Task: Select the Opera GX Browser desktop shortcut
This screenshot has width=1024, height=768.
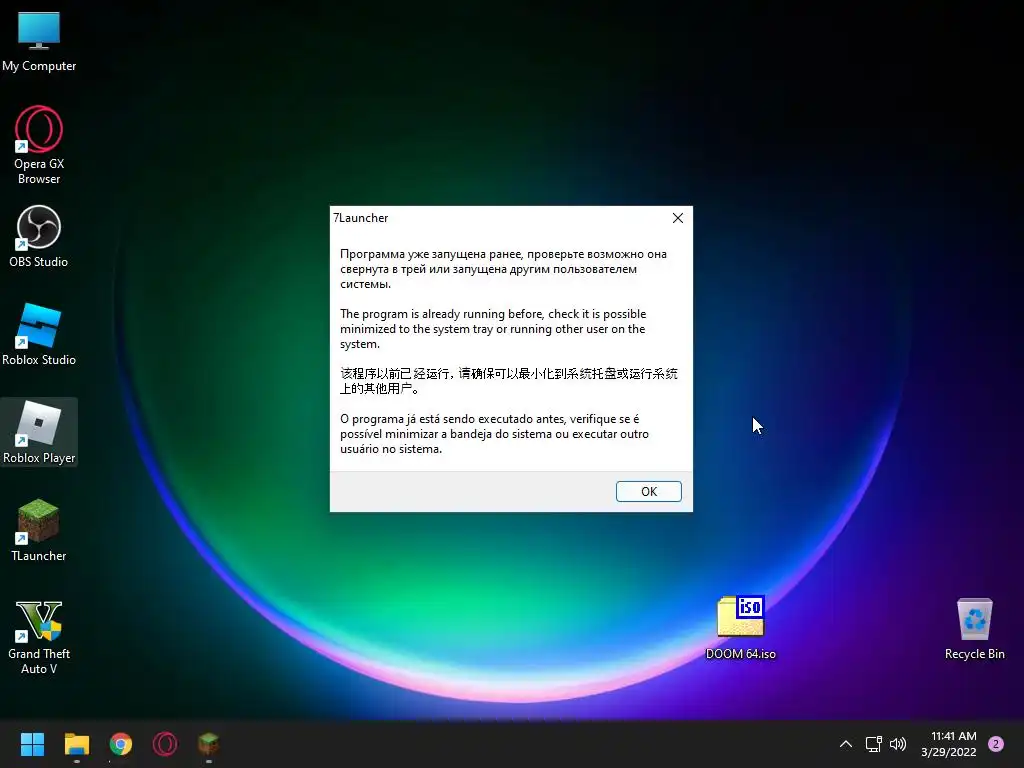Action: pos(39,145)
